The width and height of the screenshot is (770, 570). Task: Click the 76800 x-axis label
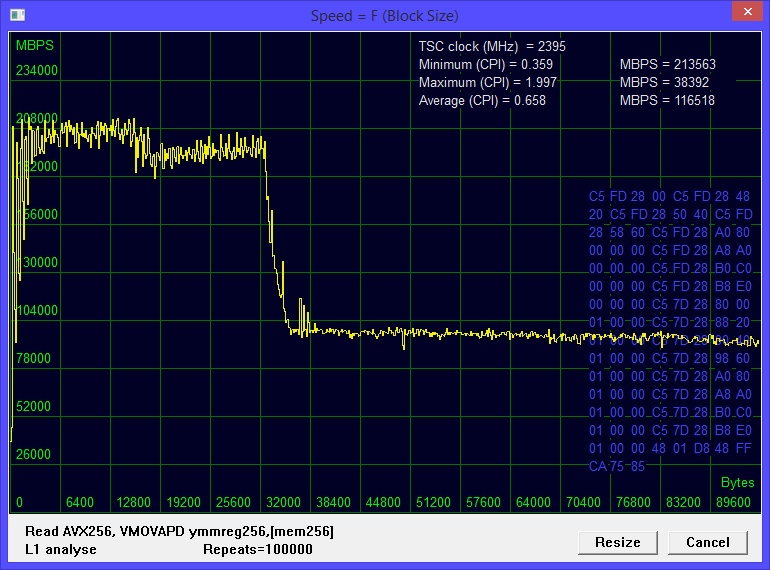tap(633, 503)
